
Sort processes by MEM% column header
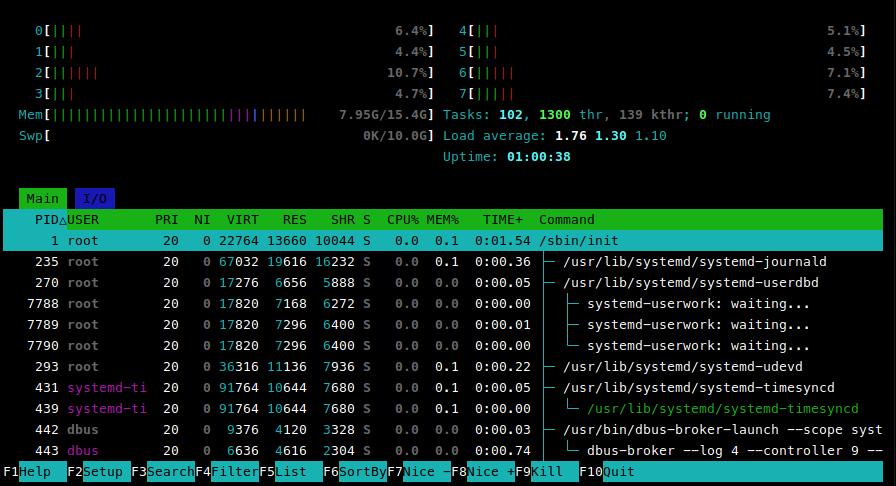(x=442, y=219)
